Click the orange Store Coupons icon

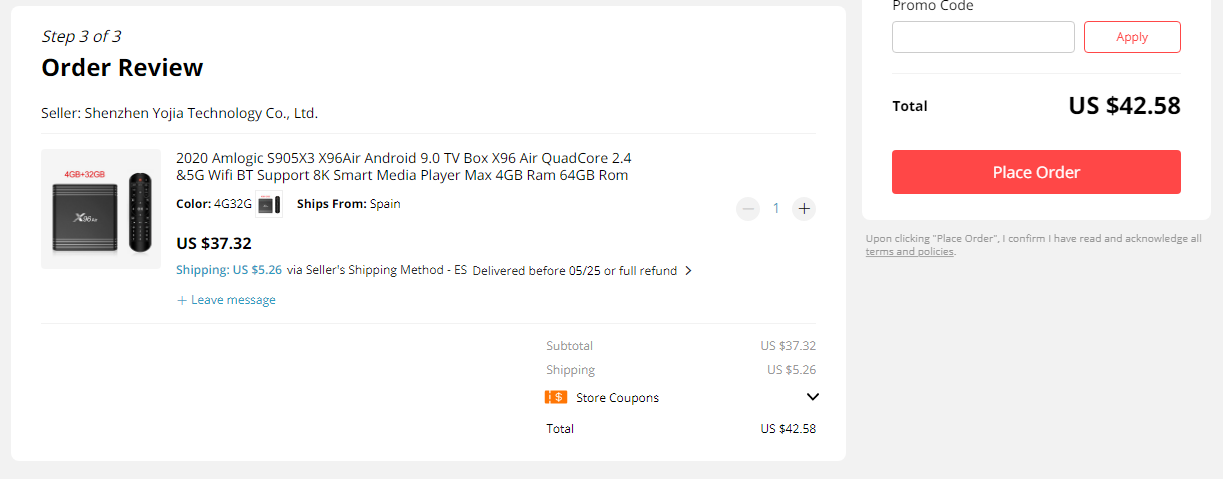pyautogui.click(x=556, y=397)
